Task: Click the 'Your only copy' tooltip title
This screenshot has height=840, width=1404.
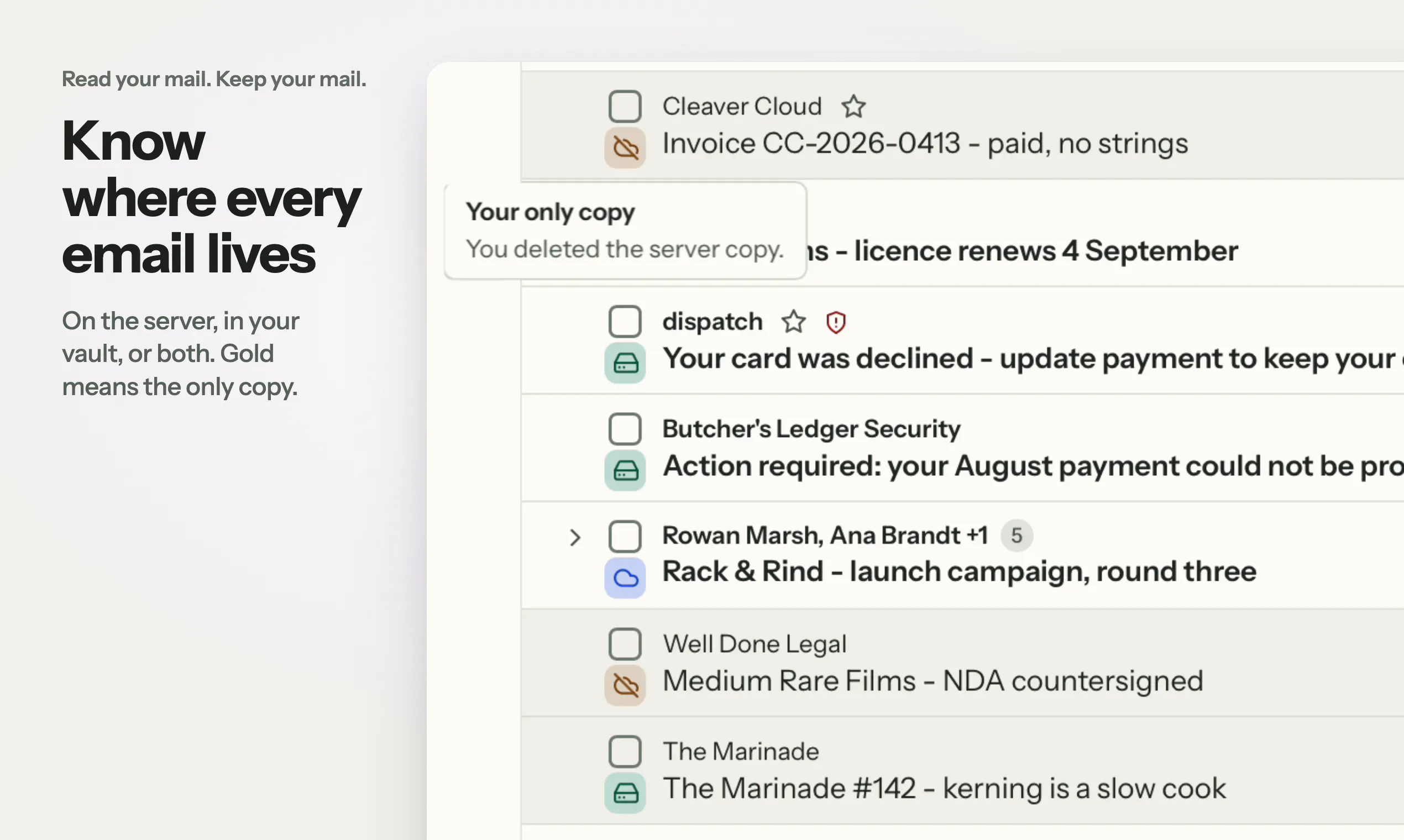Action: [x=549, y=213]
